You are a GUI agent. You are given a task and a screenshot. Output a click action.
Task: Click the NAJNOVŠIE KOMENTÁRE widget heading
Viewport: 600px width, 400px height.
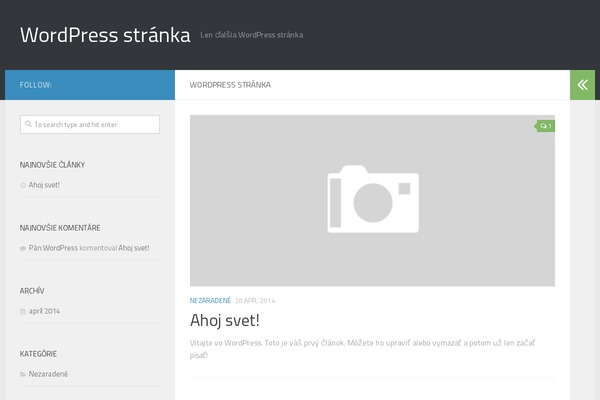coord(60,228)
